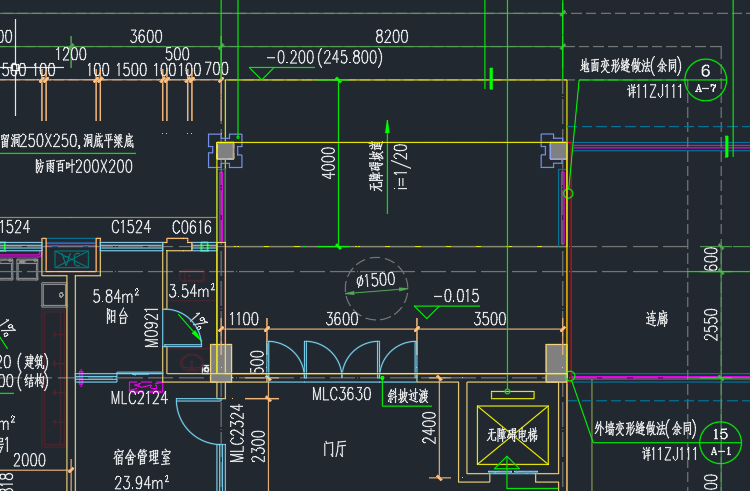Click the -0.200(245.800) elevation label
The width and height of the screenshot is (750, 491).
324,57
